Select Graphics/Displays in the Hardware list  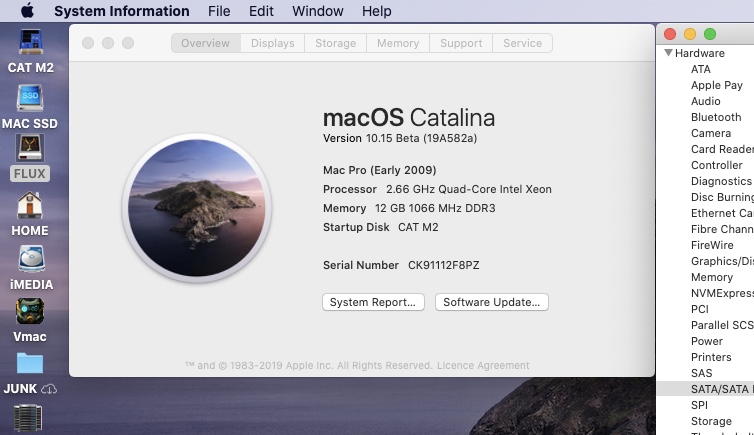click(x=722, y=261)
